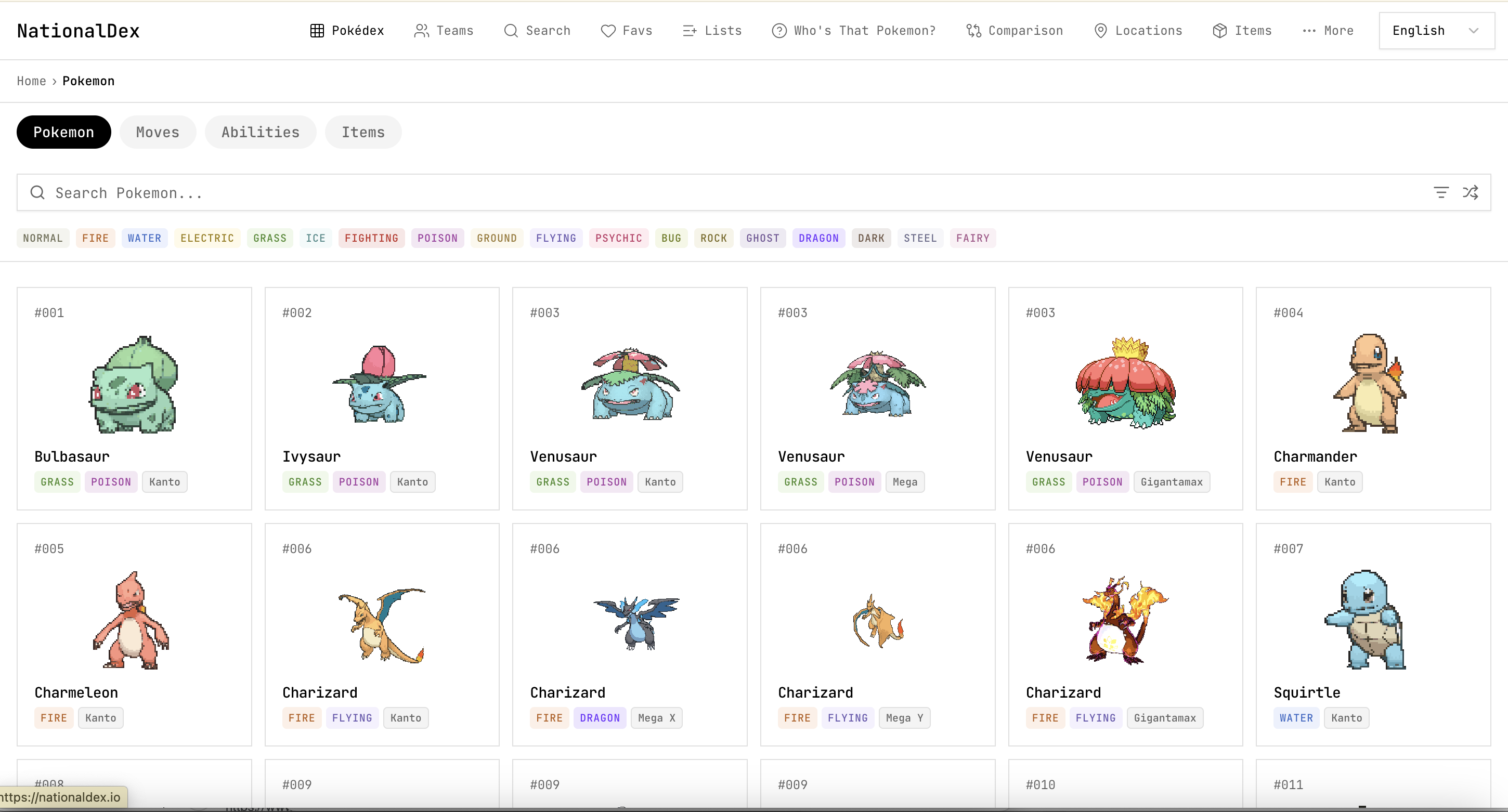The height and width of the screenshot is (812, 1508).
Task: Click the Who's That Pokemon question icon
Action: click(779, 31)
